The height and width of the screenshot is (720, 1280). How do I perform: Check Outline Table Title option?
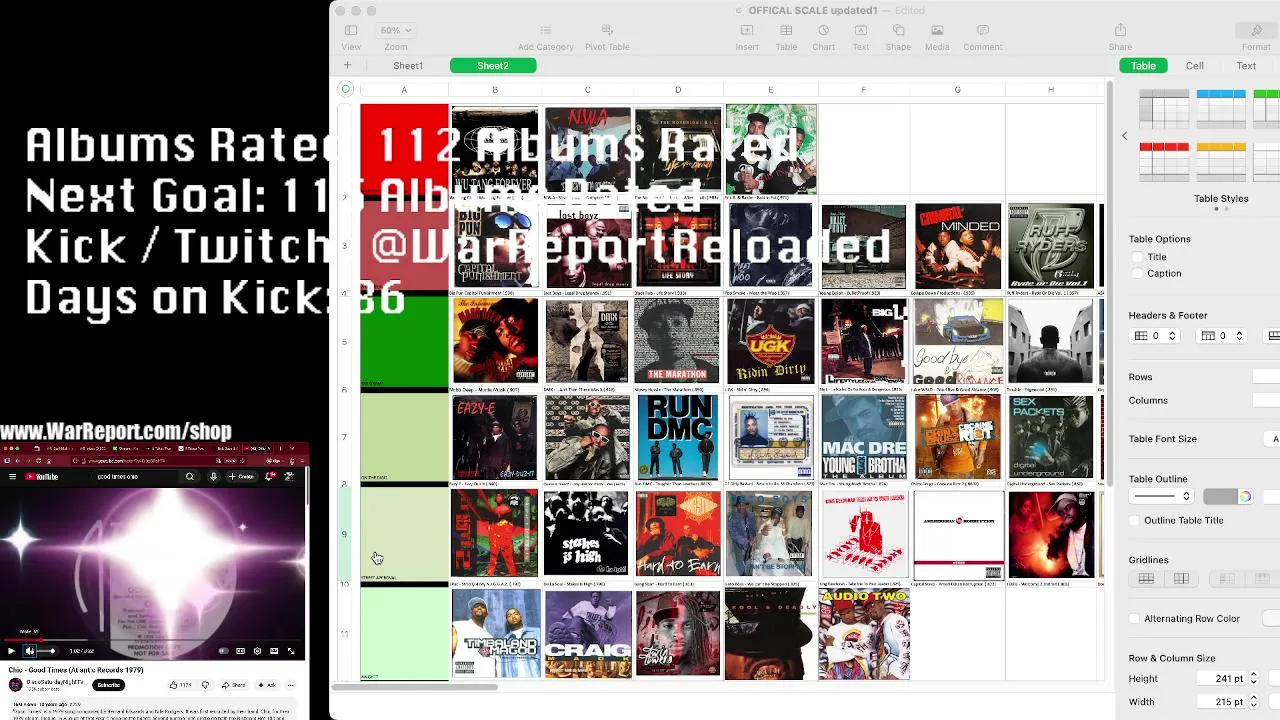1134,520
